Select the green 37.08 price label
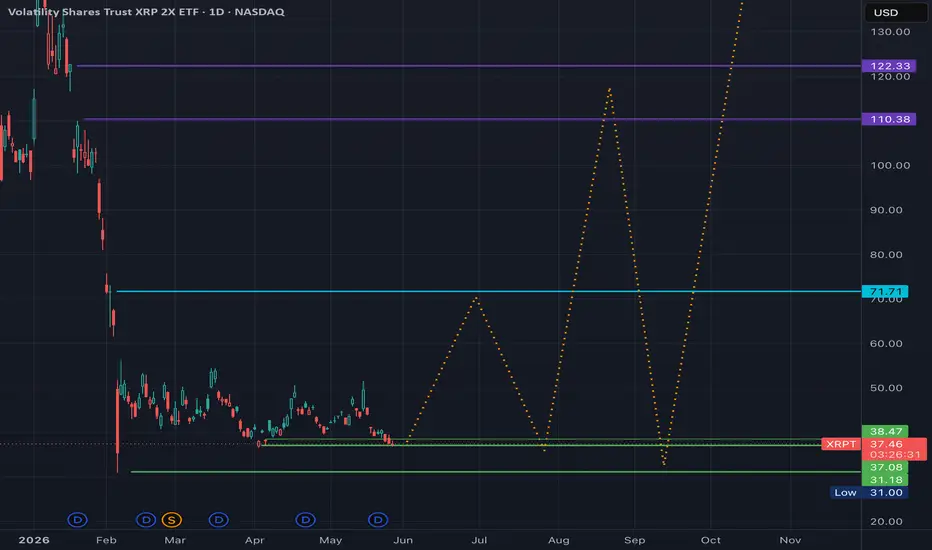Image resolution: width=932 pixels, height=550 pixels. coord(885,467)
